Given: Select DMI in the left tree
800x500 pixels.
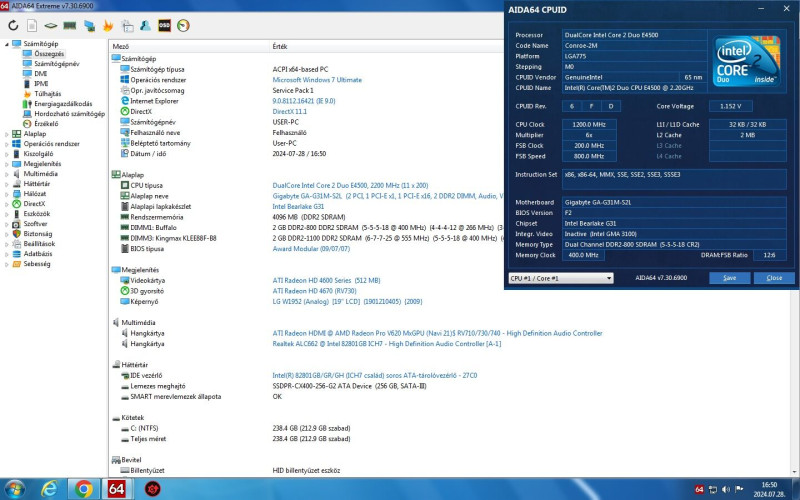Looking at the screenshot, I should click(x=41, y=73).
